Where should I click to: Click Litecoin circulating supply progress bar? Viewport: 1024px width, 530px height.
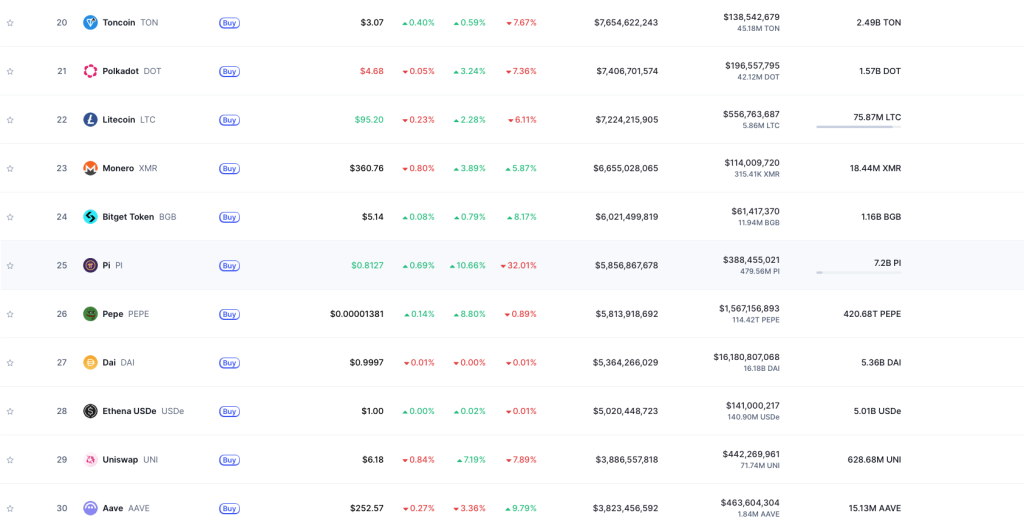[858, 127]
